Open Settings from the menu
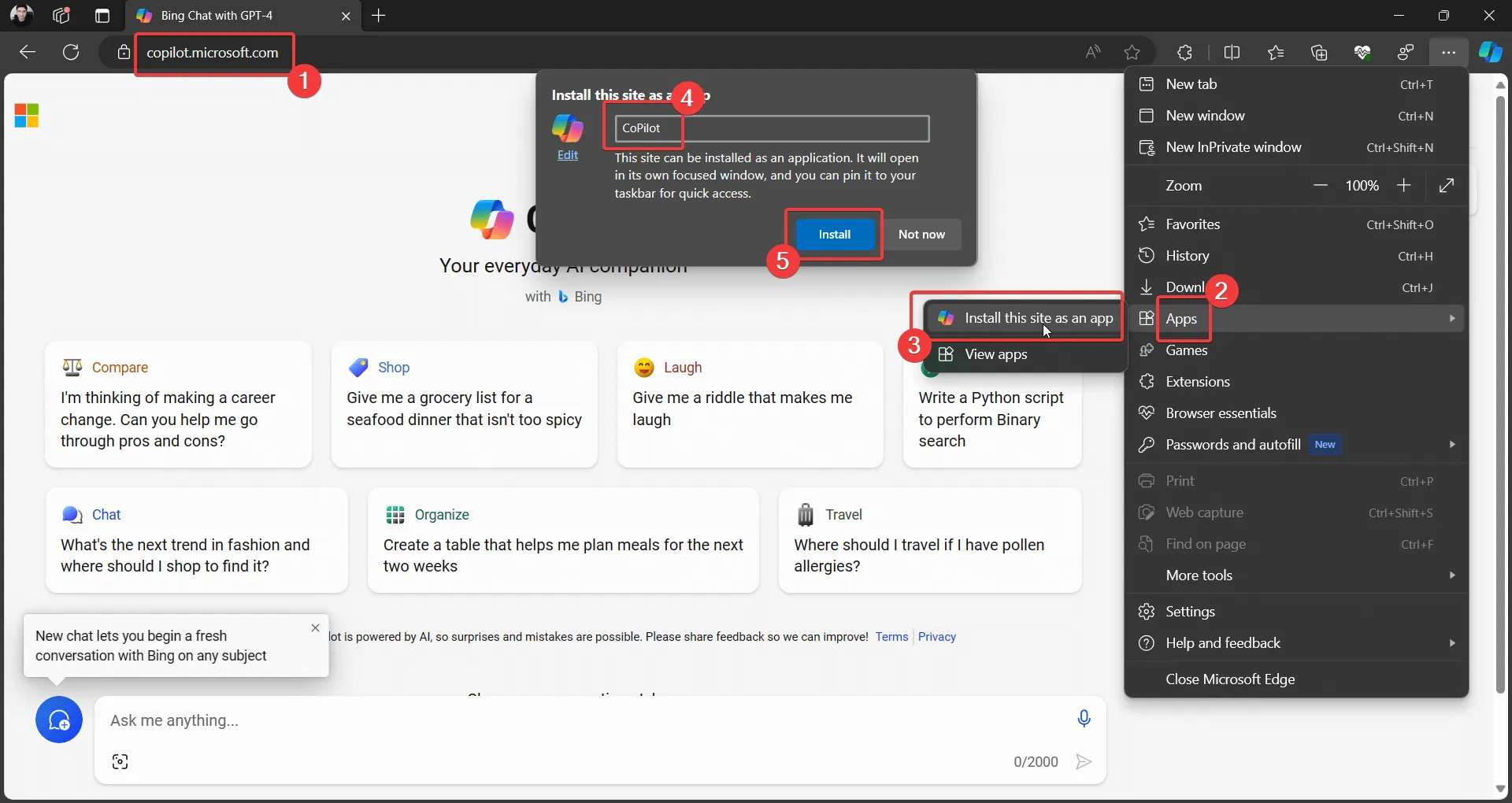 tap(1296, 612)
